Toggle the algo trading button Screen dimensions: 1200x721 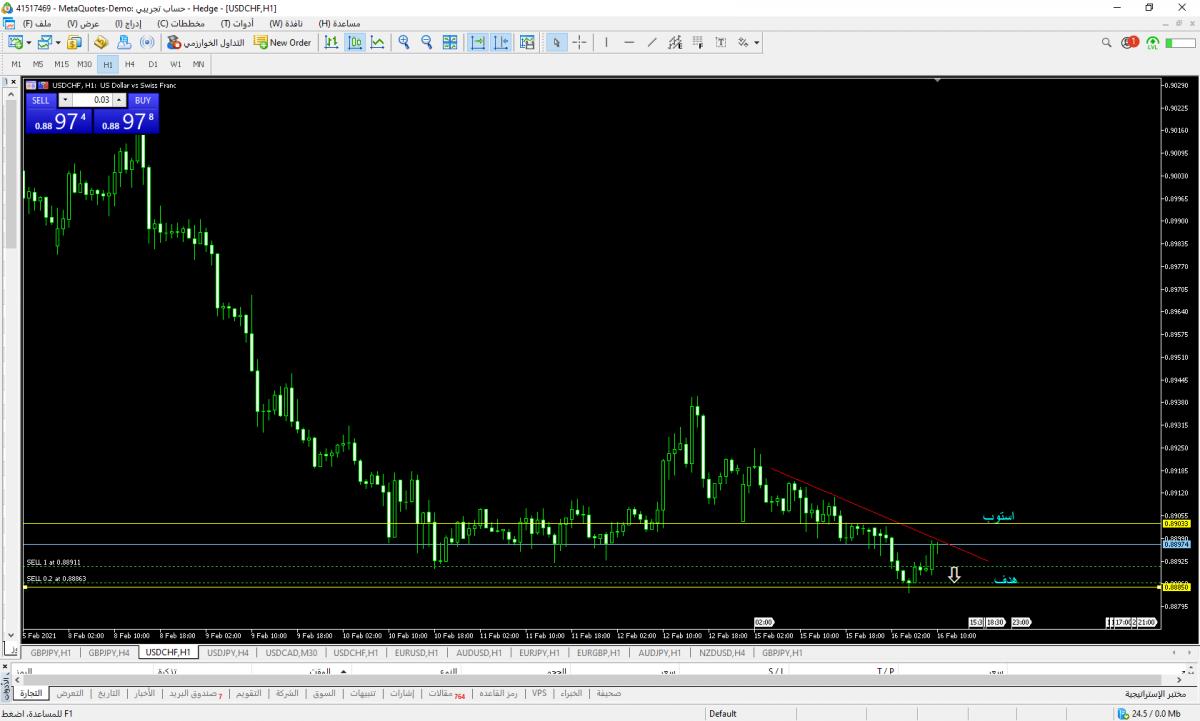click(206, 42)
